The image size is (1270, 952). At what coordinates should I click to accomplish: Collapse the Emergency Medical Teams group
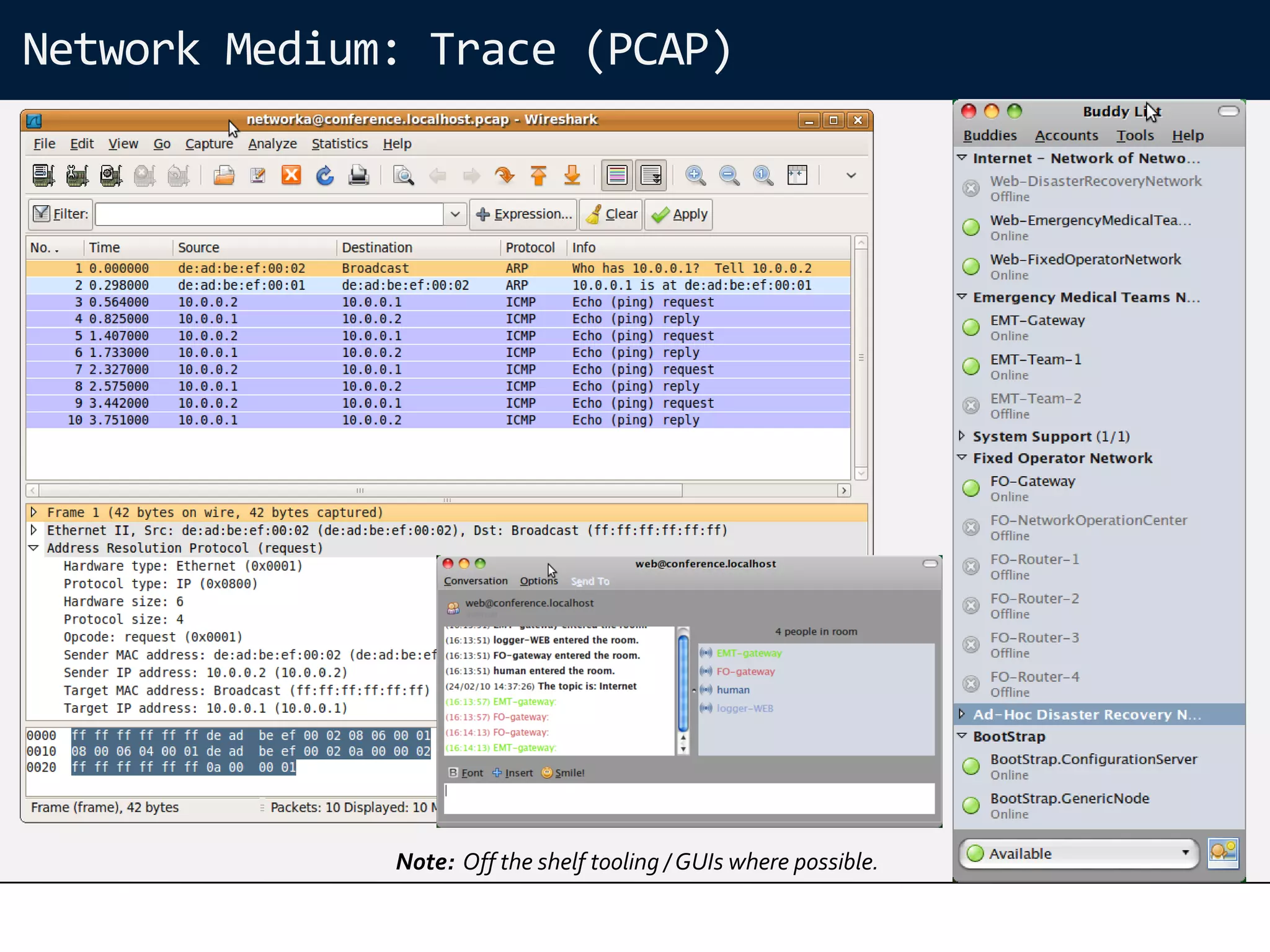coord(962,297)
